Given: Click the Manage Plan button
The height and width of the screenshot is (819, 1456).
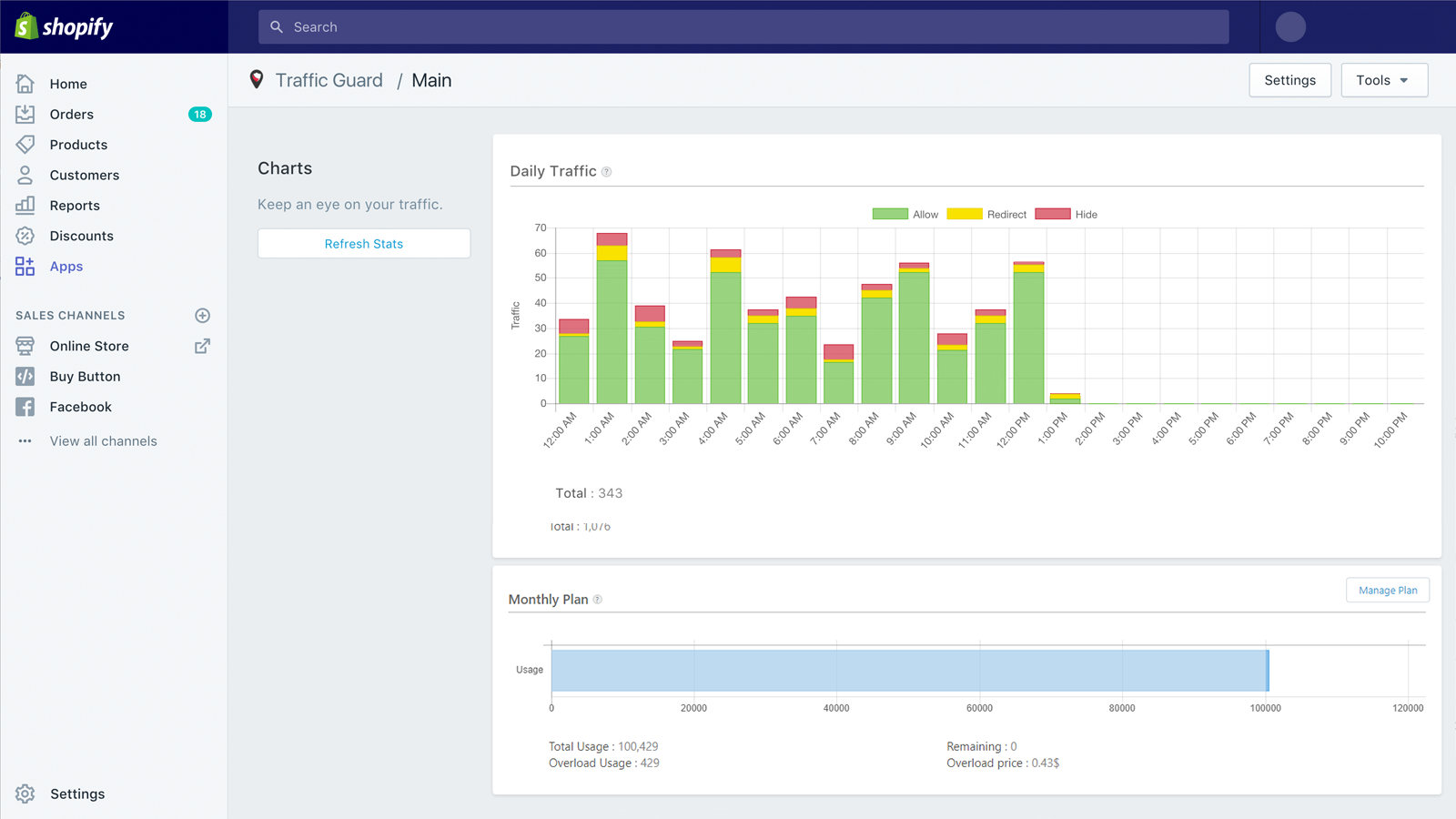Looking at the screenshot, I should coord(1388,591).
